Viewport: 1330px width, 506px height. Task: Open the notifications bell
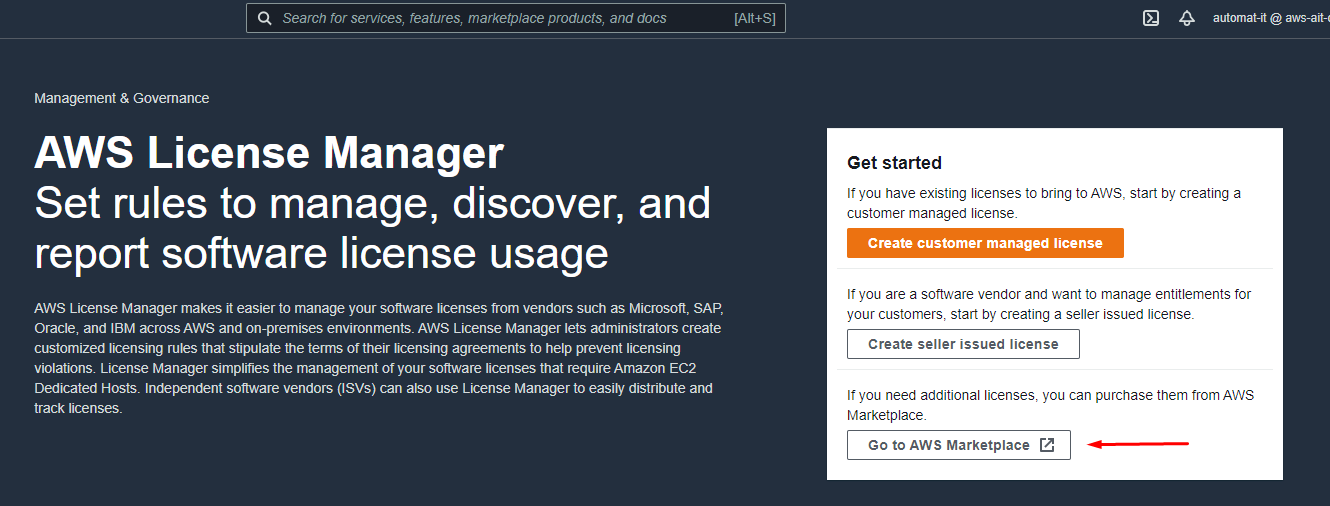1187,18
